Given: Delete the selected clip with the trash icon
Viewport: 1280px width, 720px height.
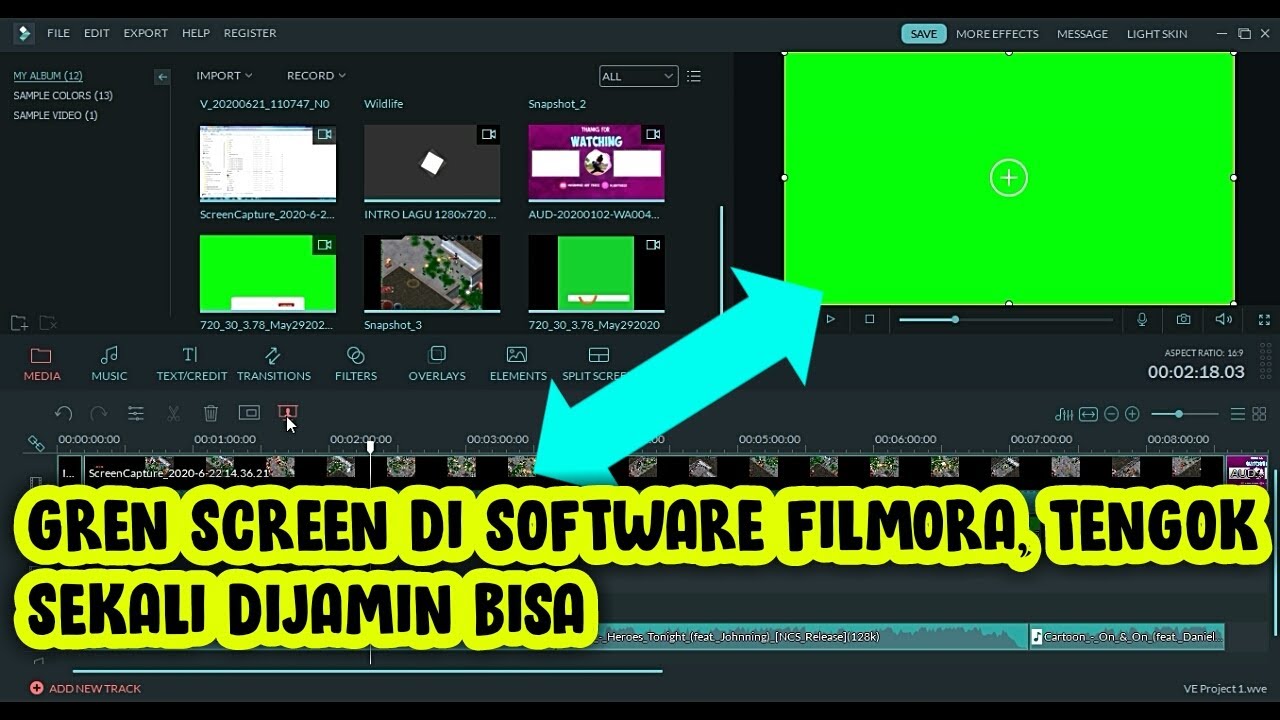Looking at the screenshot, I should (x=211, y=413).
